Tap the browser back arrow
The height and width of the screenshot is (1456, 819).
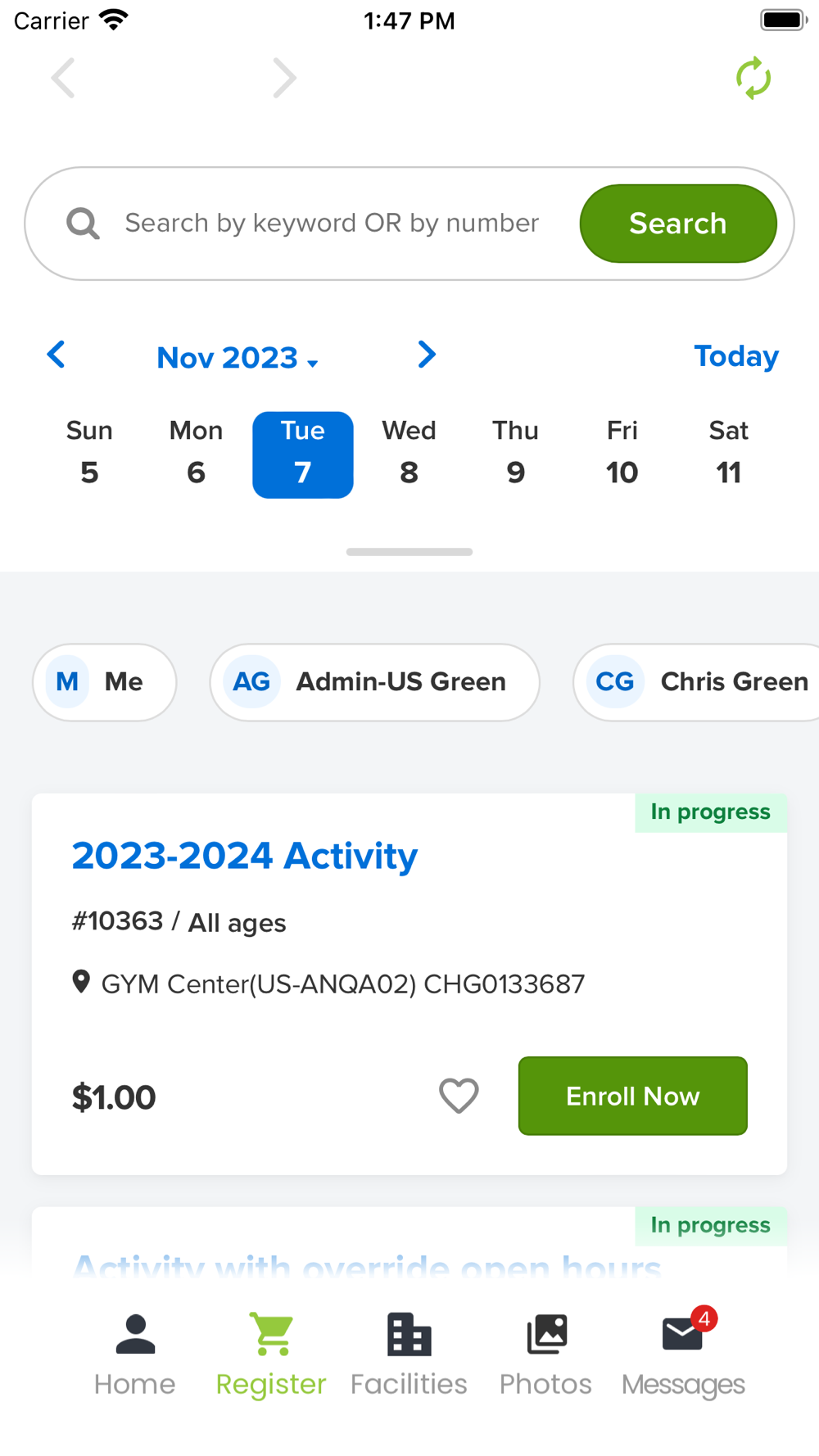[x=63, y=78]
